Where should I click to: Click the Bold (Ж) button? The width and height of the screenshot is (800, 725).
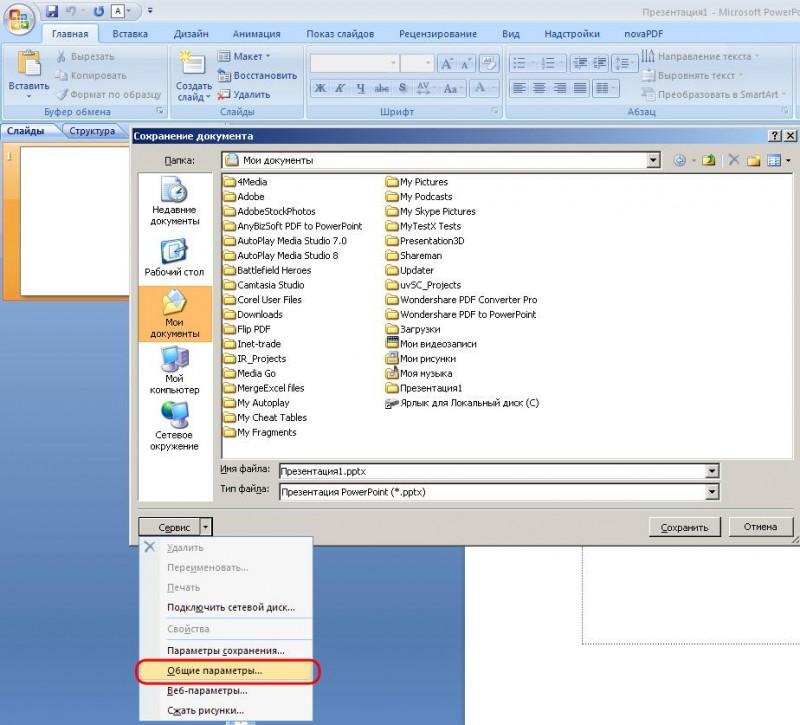click(x=320, y=88)
